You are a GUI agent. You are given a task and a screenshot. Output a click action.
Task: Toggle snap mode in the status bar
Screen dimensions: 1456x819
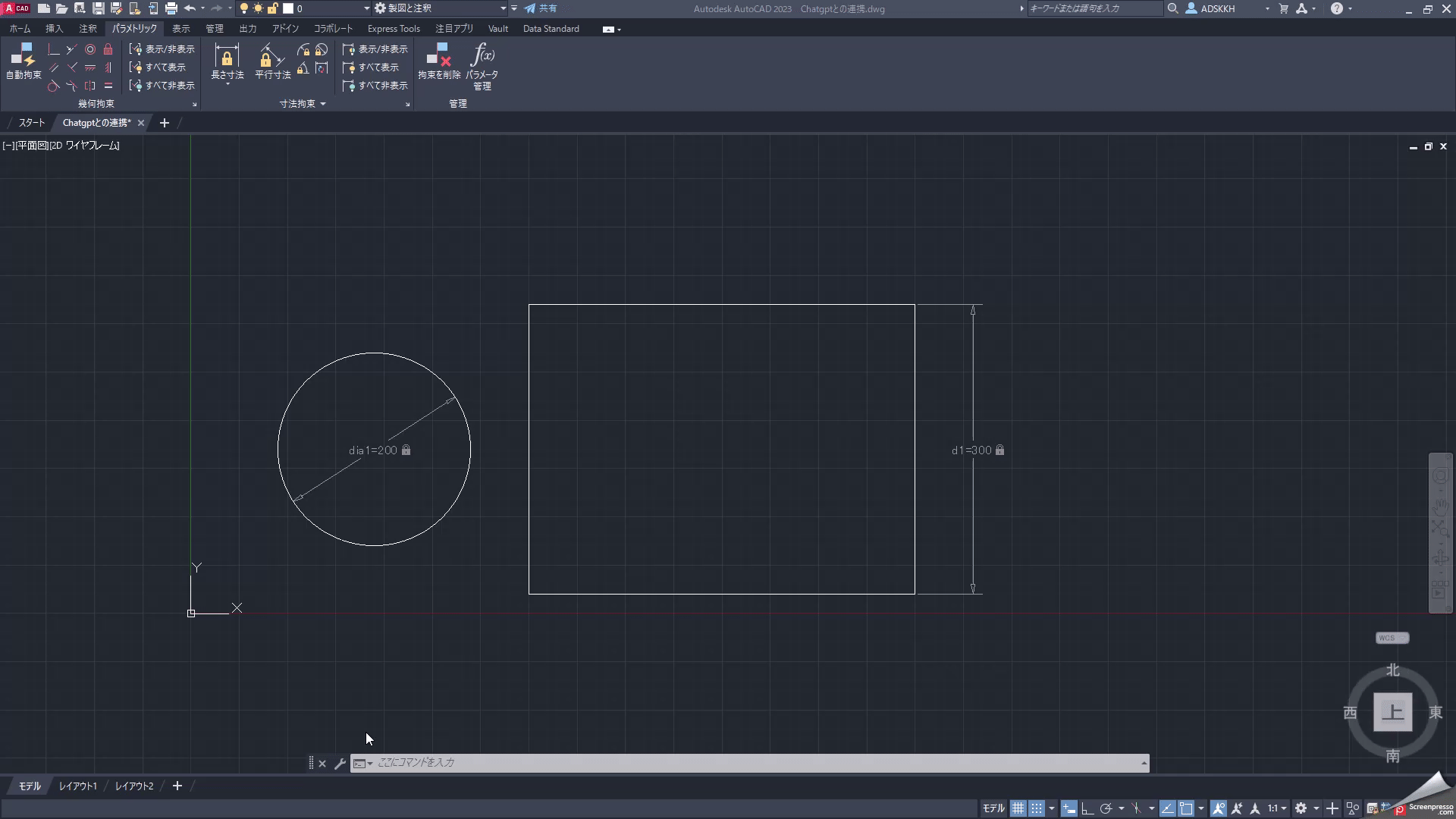[1037, 808]
